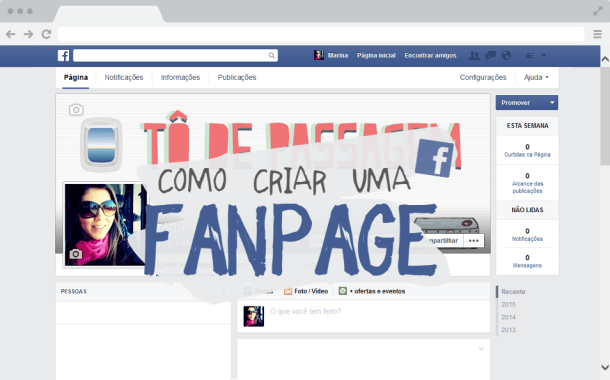Open Alcance das publicações stat link
610x380 pixels.
tap(527, 187)
